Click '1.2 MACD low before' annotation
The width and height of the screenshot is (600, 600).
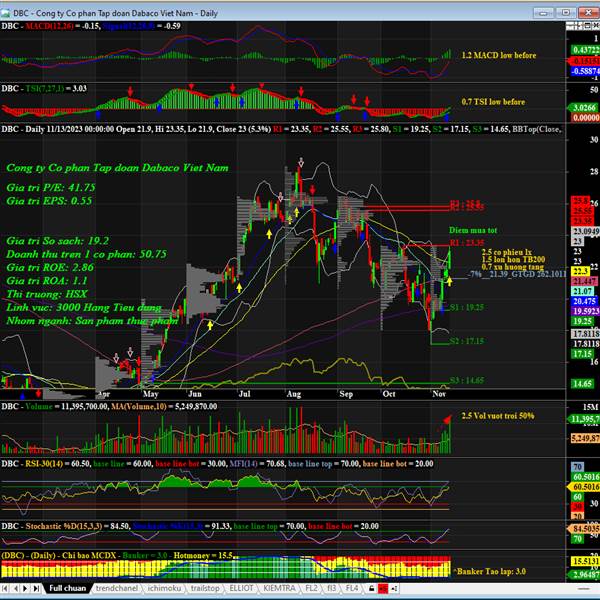pyautogui.click(x=499, y=55)
